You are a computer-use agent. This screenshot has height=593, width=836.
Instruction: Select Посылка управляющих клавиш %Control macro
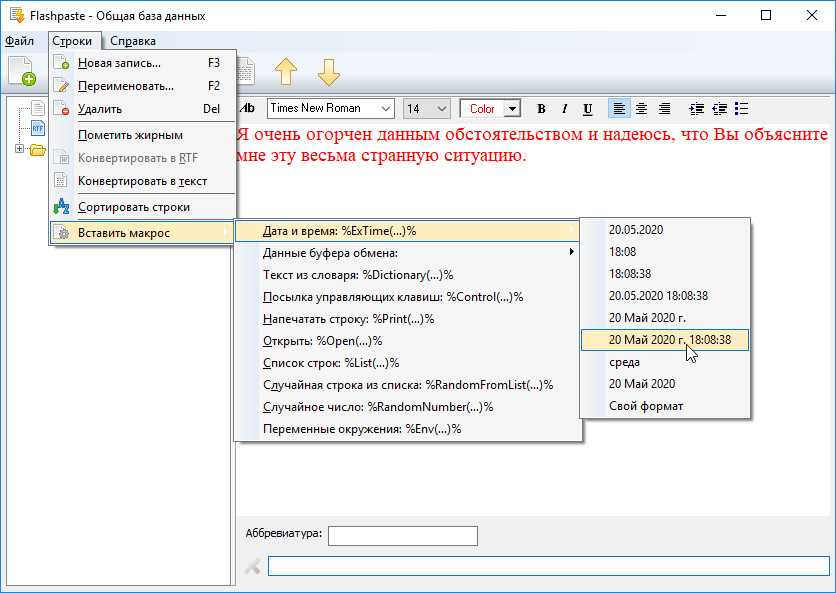pyautogui.click(x=408, y=297)
